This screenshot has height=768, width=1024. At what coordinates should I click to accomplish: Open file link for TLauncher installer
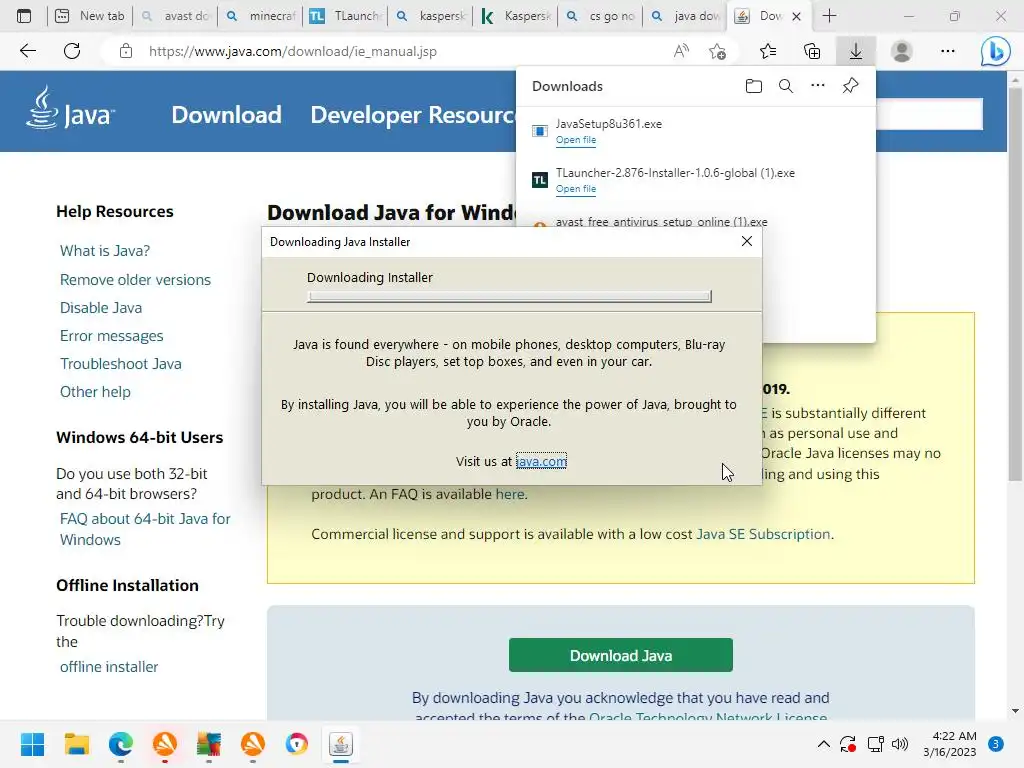575,189
